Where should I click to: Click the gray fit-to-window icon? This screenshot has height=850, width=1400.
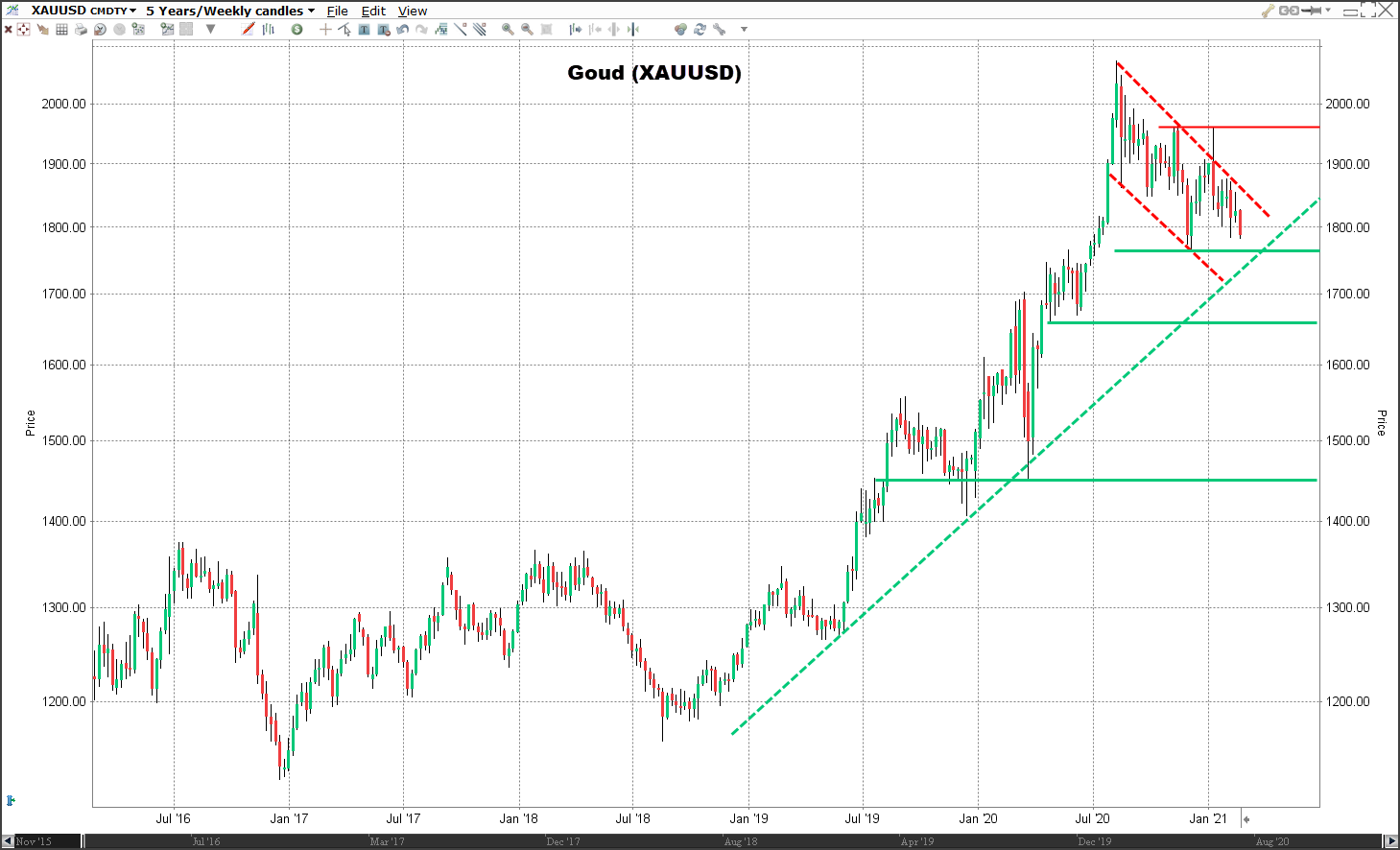pos(546,30)
